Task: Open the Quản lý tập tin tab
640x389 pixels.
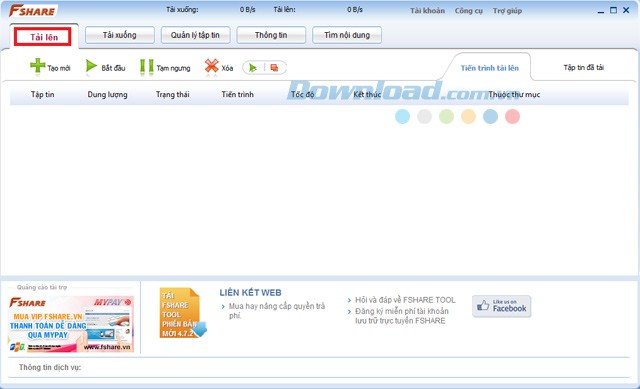Action: click(x=196, y=35)
